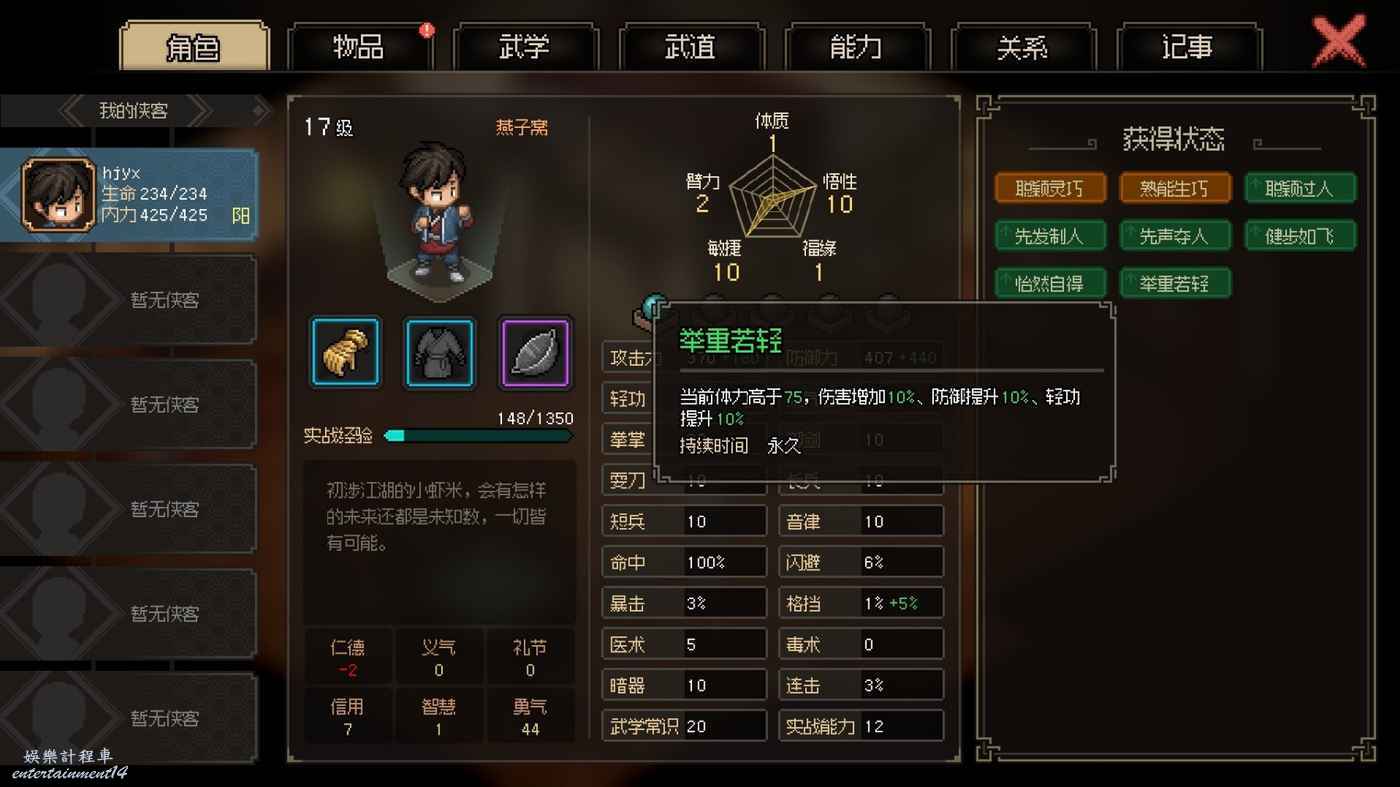Screen dimensions: 1400x787
Task: Close the character panel with red X
Action: 1338,42
